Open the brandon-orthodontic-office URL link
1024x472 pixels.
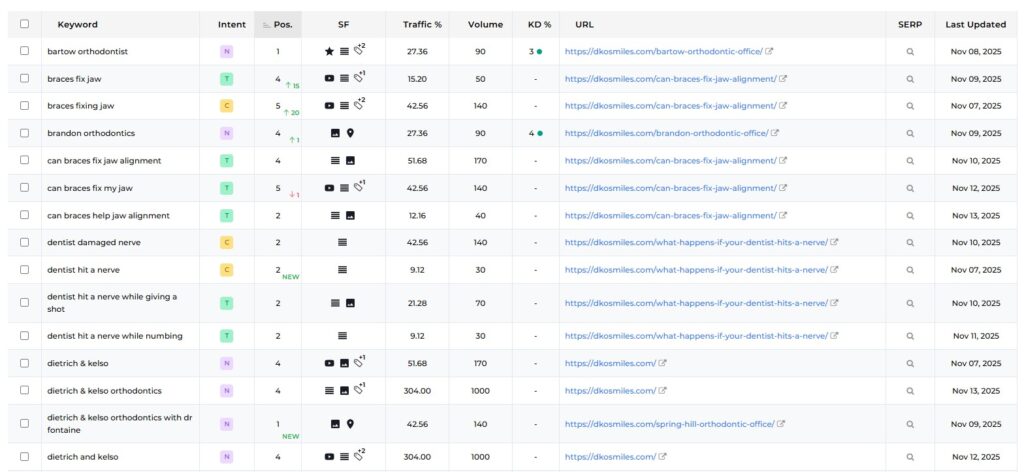(x=666, y=133)
